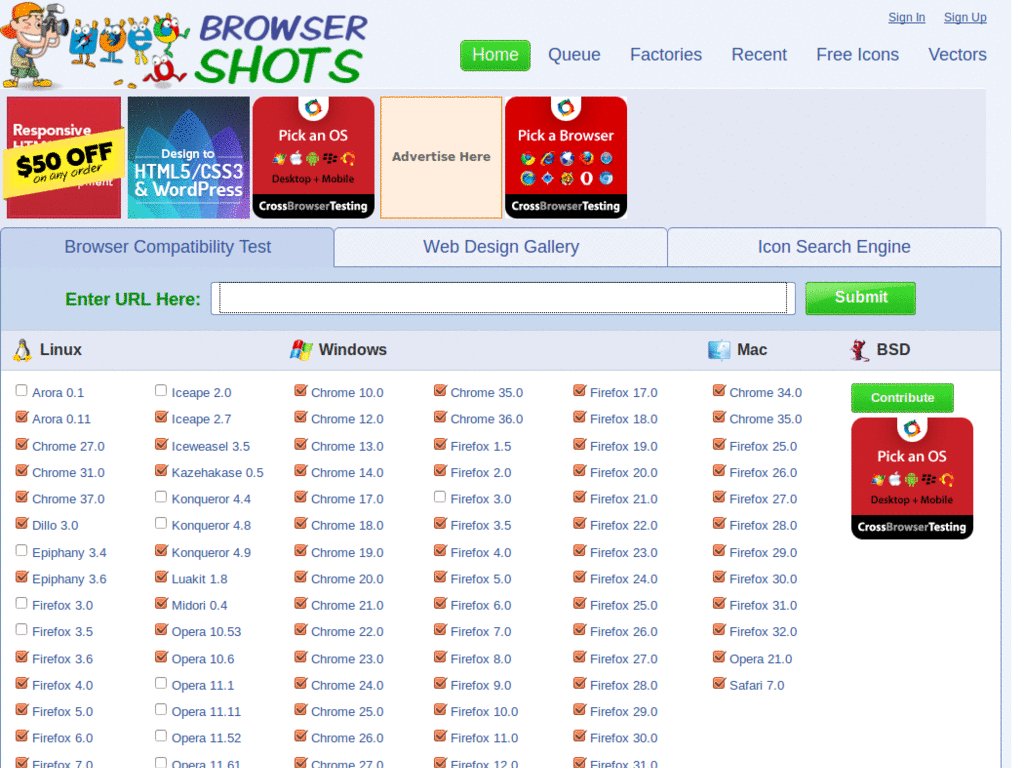Viewport: 1024px width, 768px height.
Task: Switch to Icon Search Engine tab
Action: coord(834,247)
